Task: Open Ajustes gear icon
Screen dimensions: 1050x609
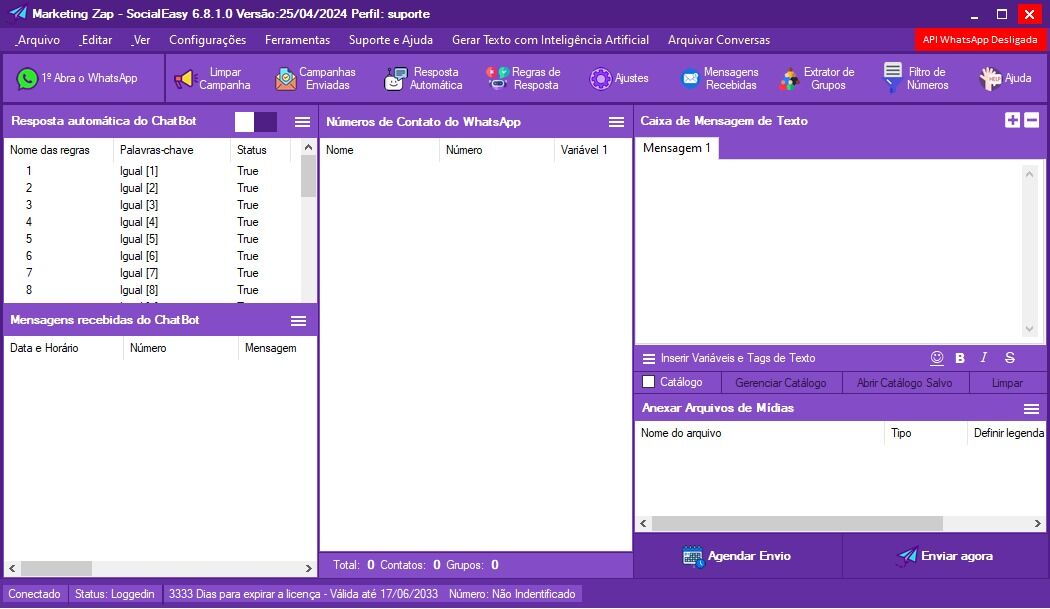Action: (600, 78)
